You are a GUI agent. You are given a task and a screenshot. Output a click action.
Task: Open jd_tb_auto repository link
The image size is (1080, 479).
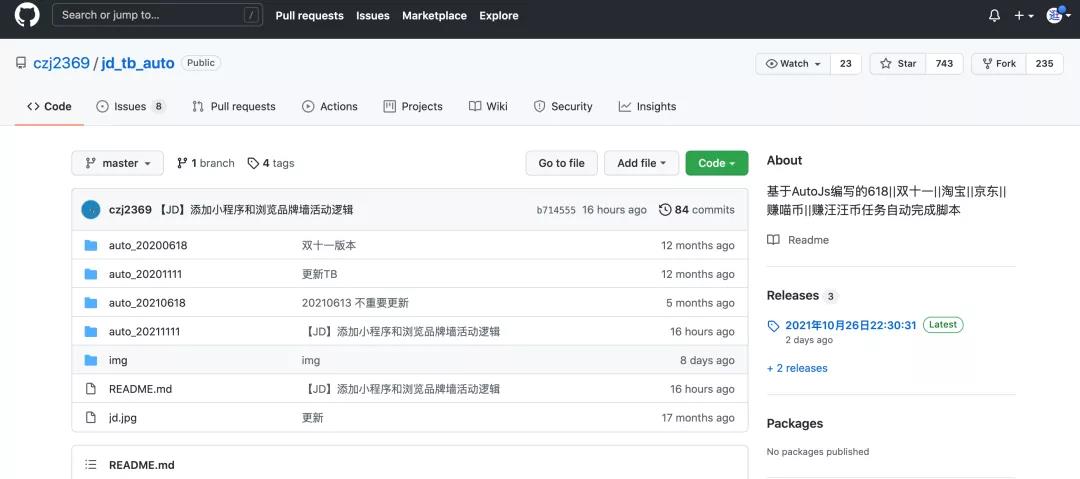[138, 63]
